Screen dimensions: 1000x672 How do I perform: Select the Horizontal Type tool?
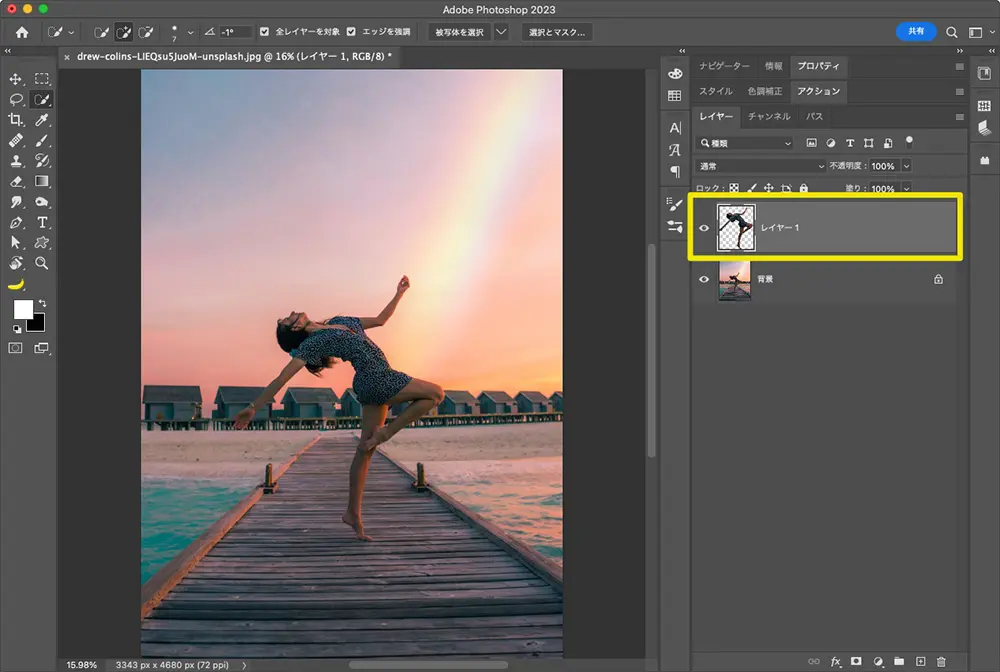coord(42,222)
